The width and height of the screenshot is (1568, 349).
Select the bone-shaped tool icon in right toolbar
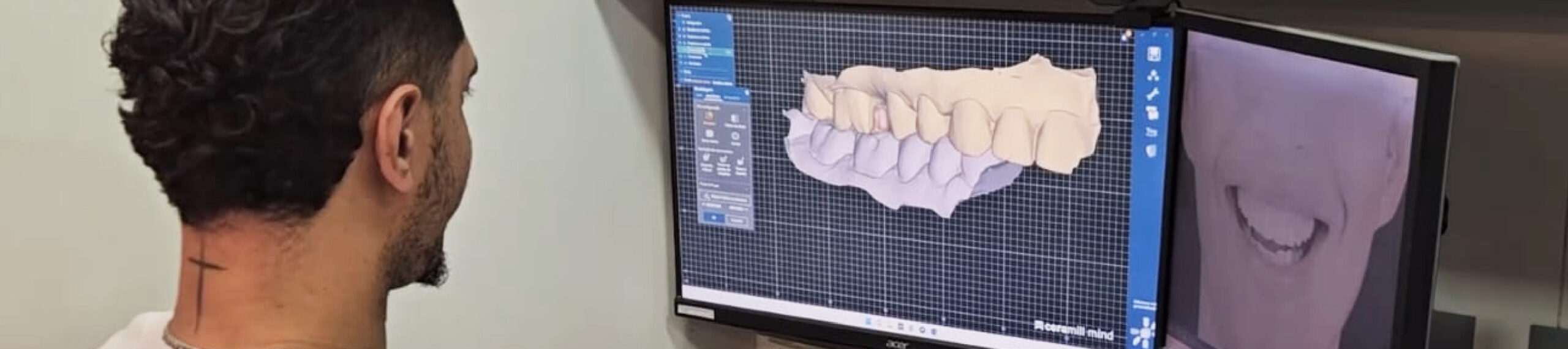point(1152,94)
